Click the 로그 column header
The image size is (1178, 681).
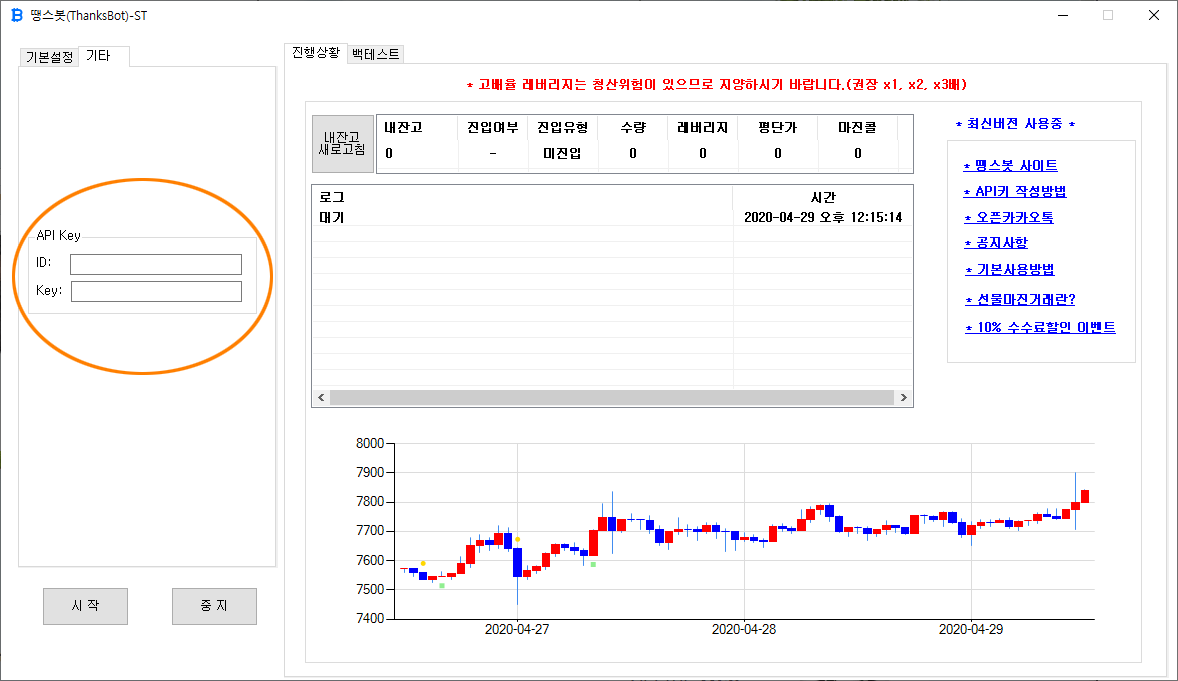pyautogui.click(x=522, y=197)
